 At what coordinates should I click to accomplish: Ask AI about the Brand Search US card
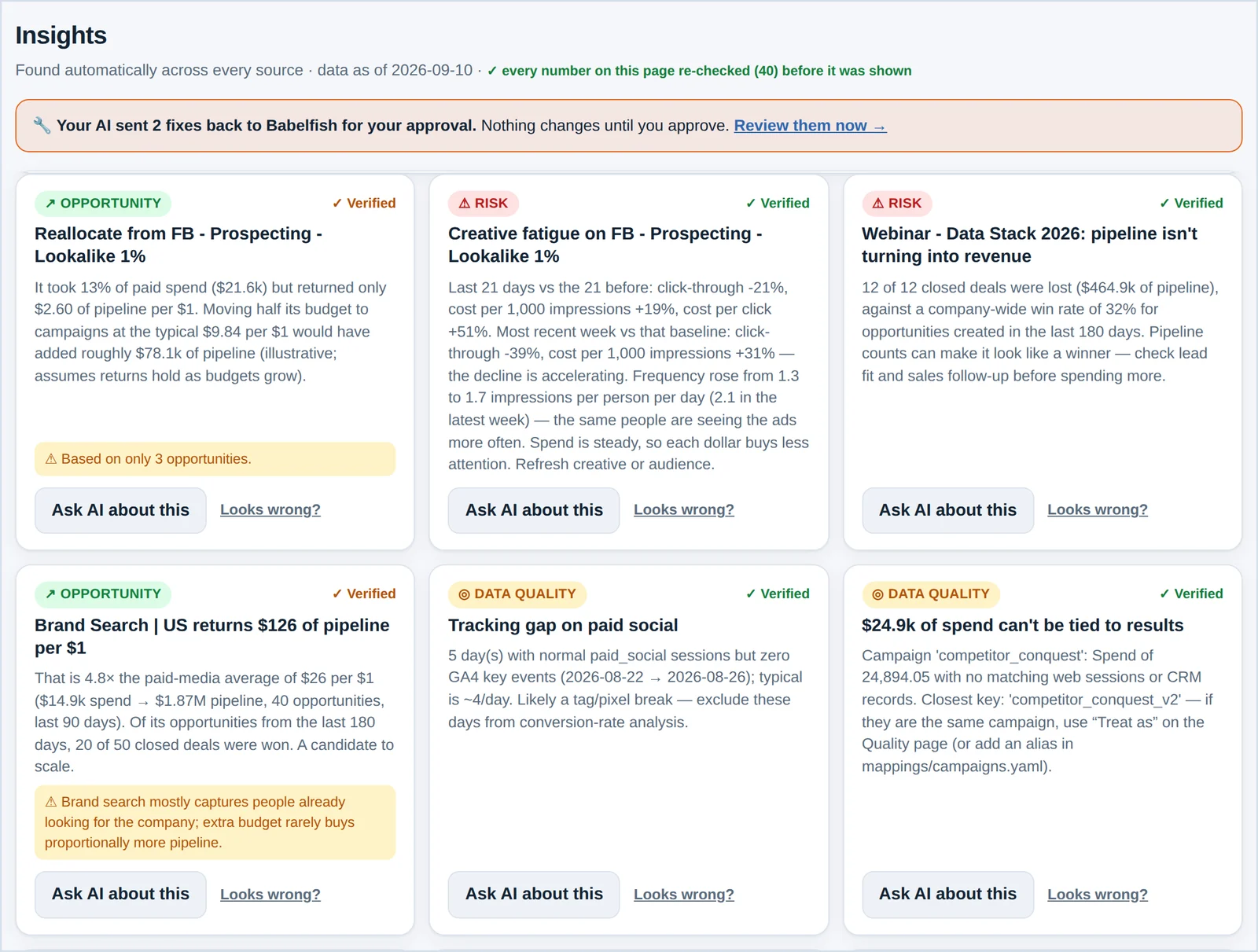[120, 894]
